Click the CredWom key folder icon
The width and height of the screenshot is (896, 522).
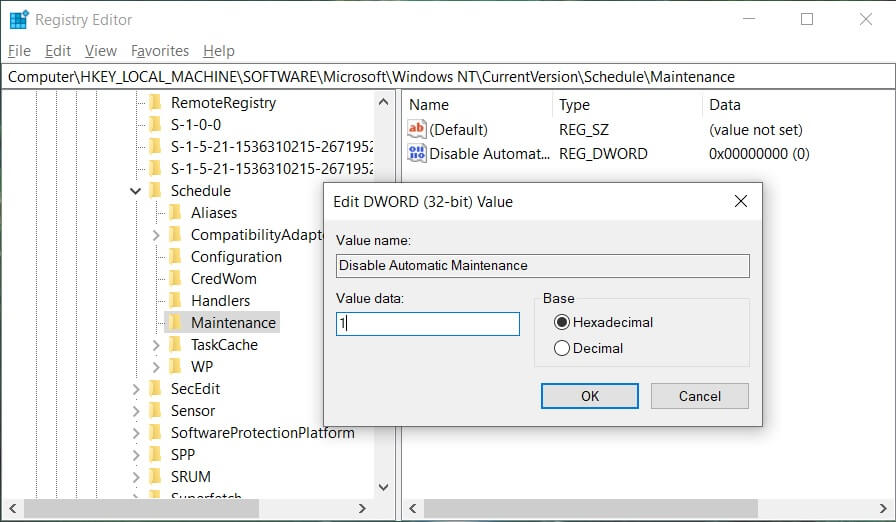(x=175, y=278)
